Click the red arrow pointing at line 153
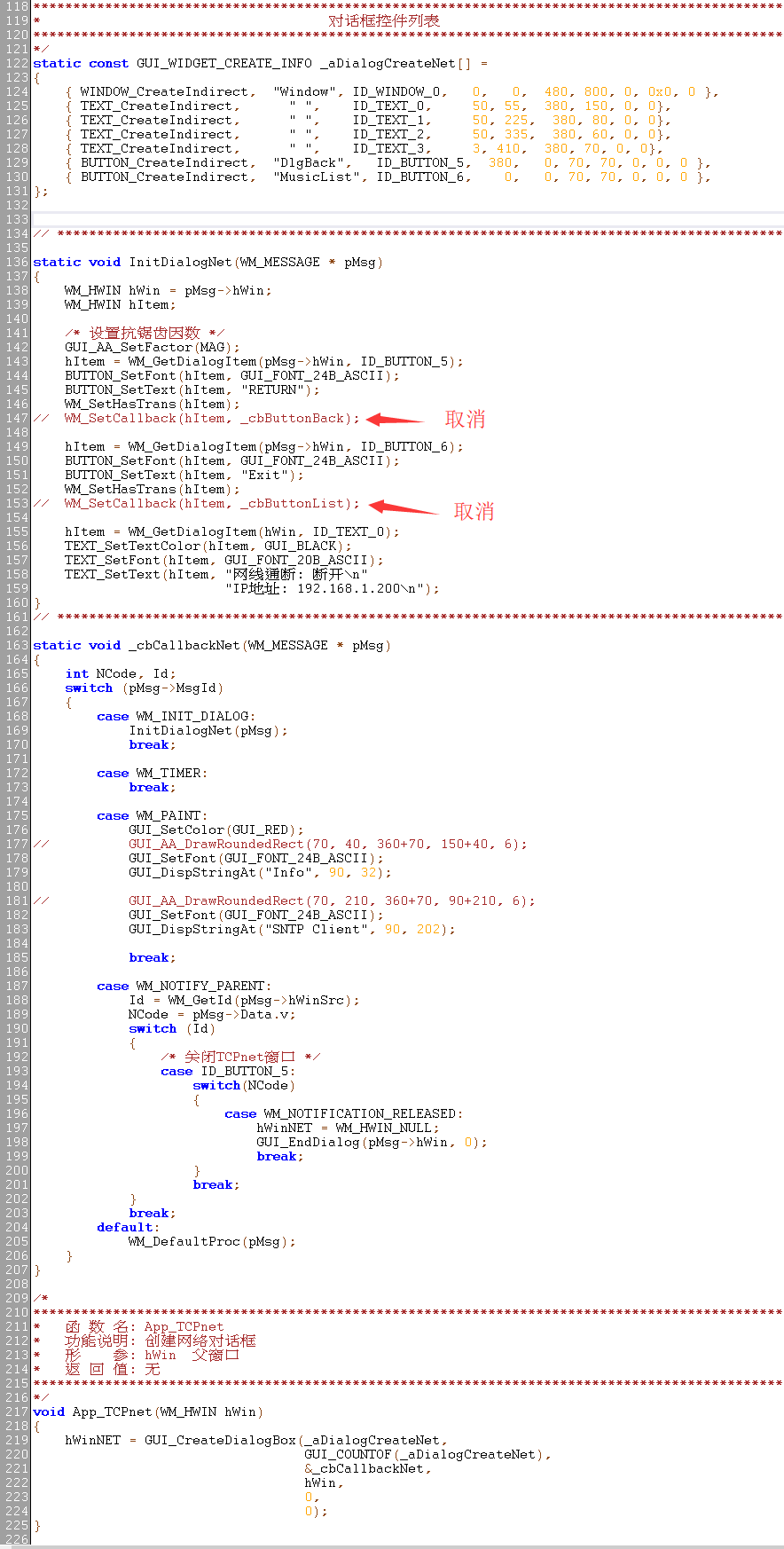This screenshot has width=784, height=1549. point(402,507)
